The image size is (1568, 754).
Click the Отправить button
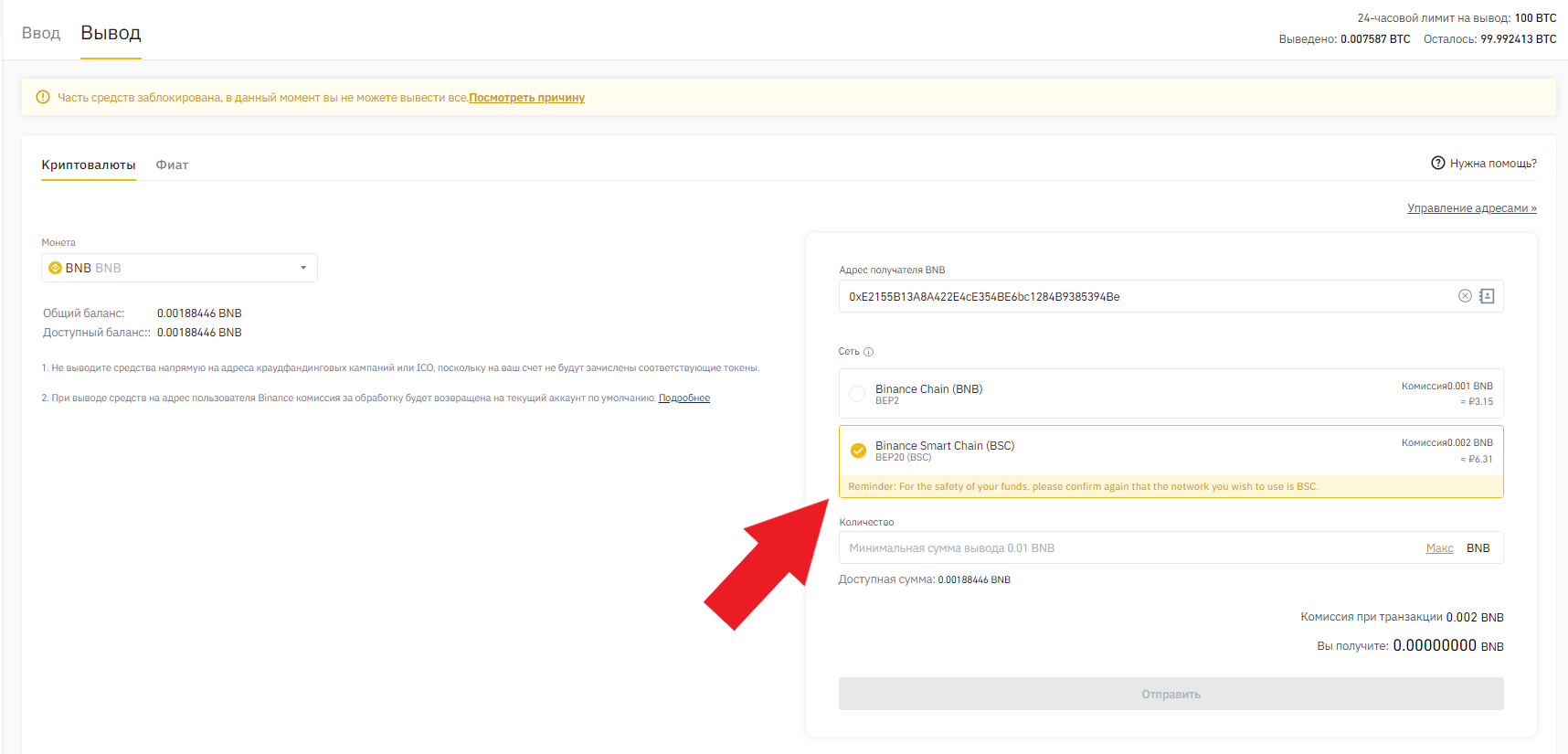[x=1171, y=694]
